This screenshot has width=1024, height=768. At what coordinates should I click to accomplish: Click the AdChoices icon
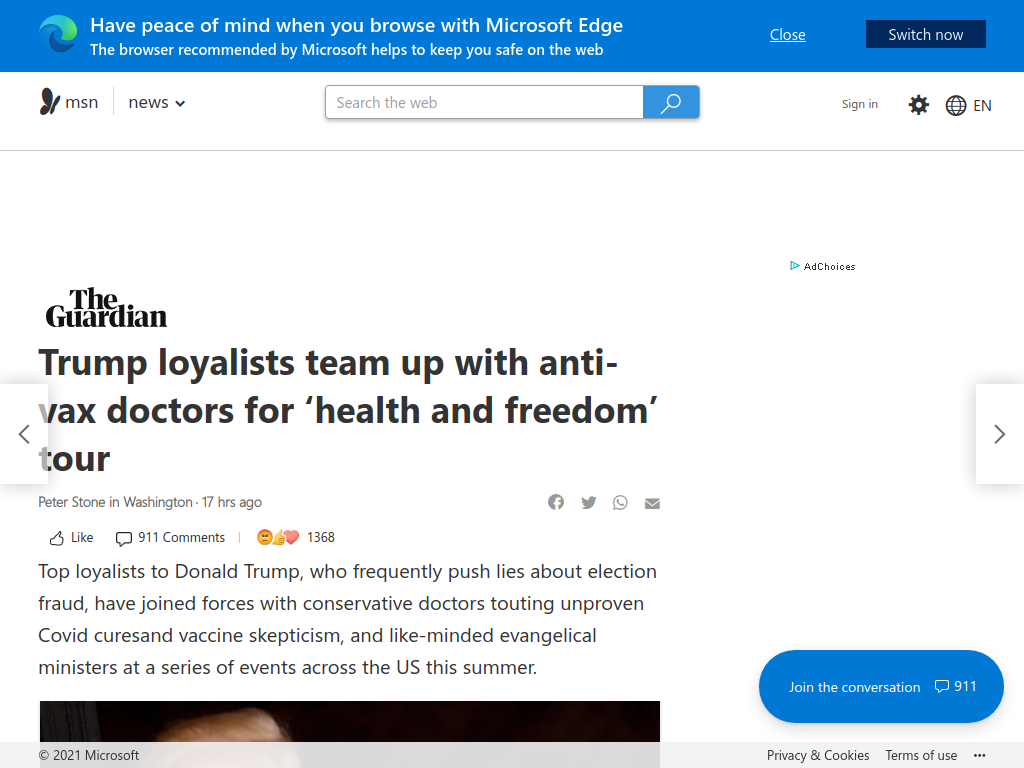[794, 266]
